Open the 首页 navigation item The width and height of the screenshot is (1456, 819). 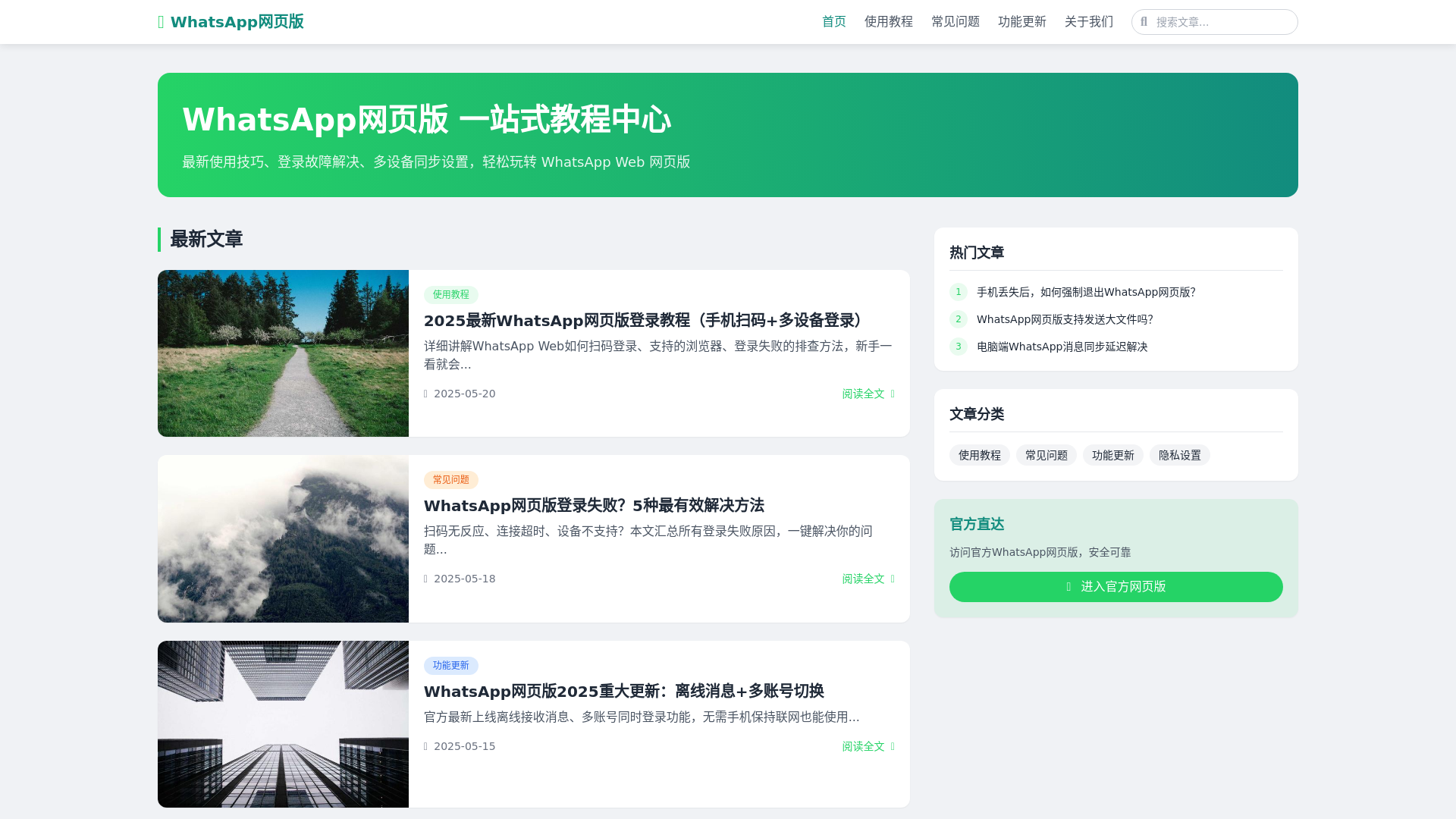[x=833, y=22]
